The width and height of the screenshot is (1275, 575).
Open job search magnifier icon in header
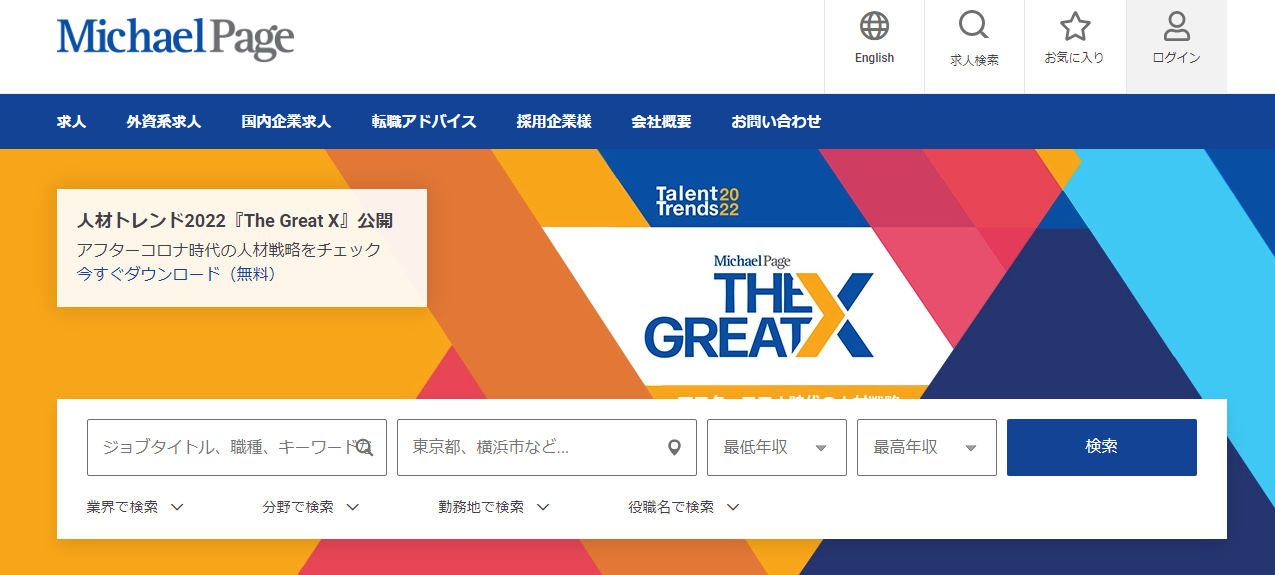(x=973, y=26)
